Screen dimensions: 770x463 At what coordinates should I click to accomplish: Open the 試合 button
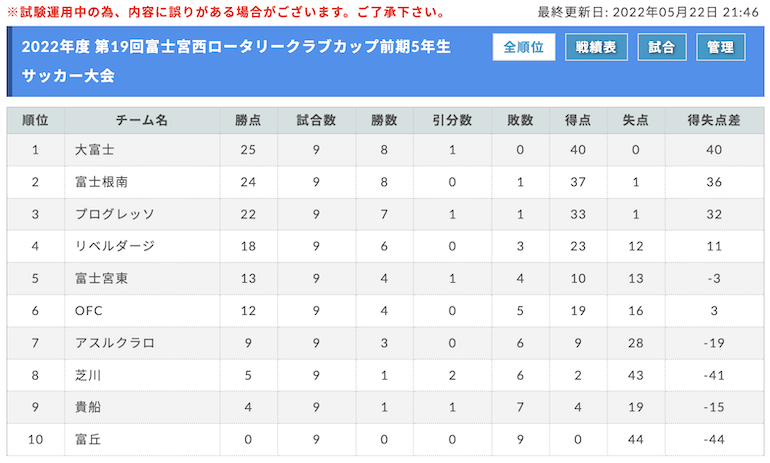pos(661,47)
